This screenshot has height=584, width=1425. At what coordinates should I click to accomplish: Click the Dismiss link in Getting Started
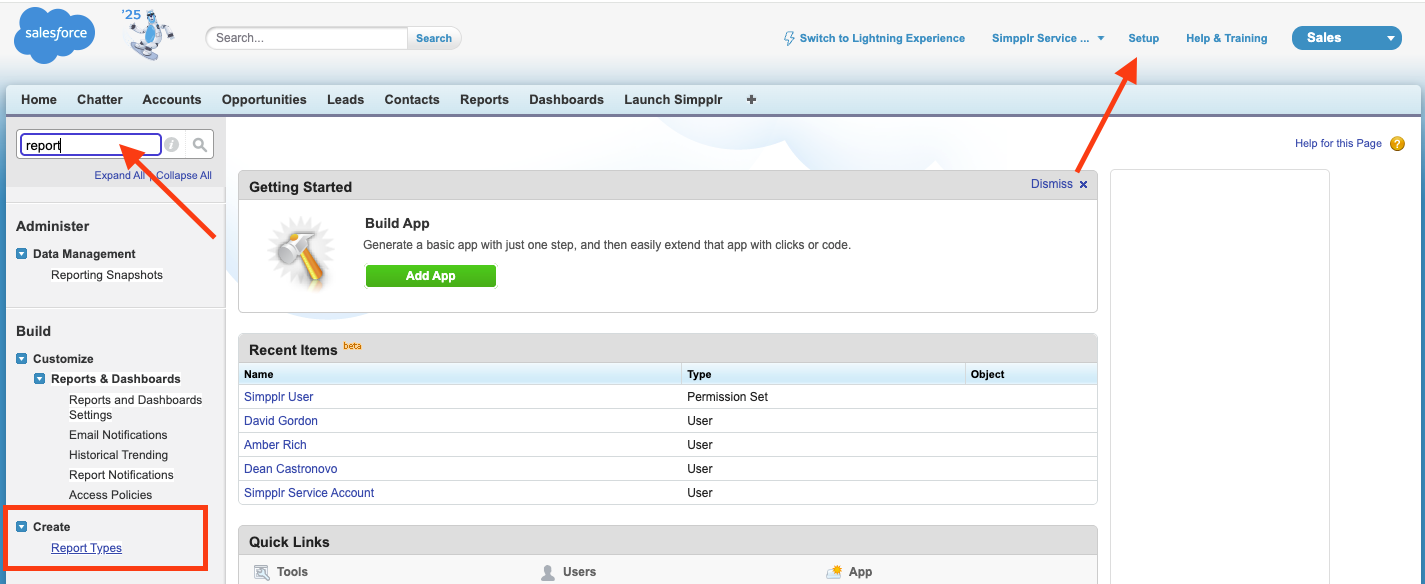(1052, 184)
